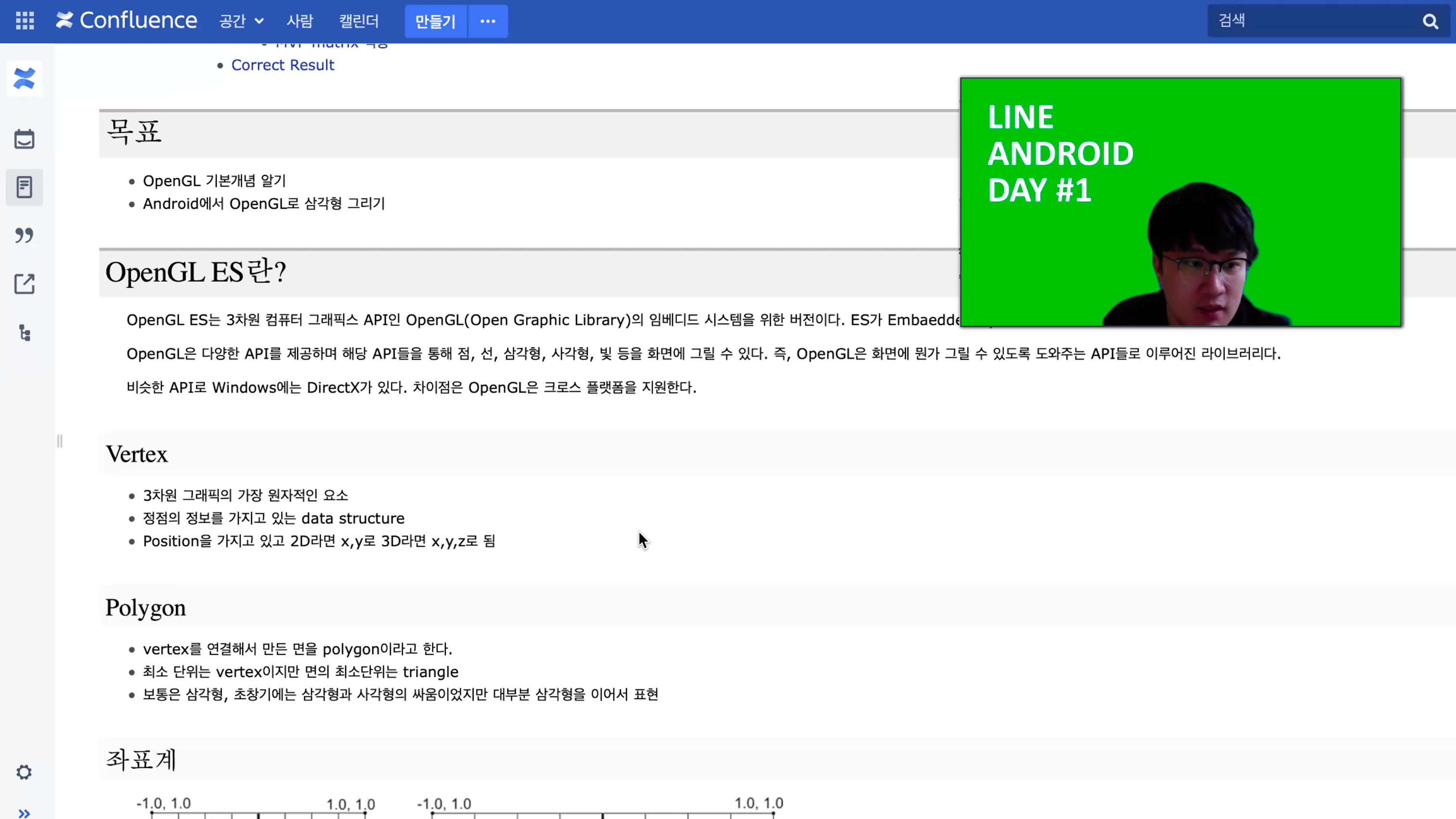Open the create-from-template ellipsis button
This screenshot has height=819, width=1456.
(488, 22)
